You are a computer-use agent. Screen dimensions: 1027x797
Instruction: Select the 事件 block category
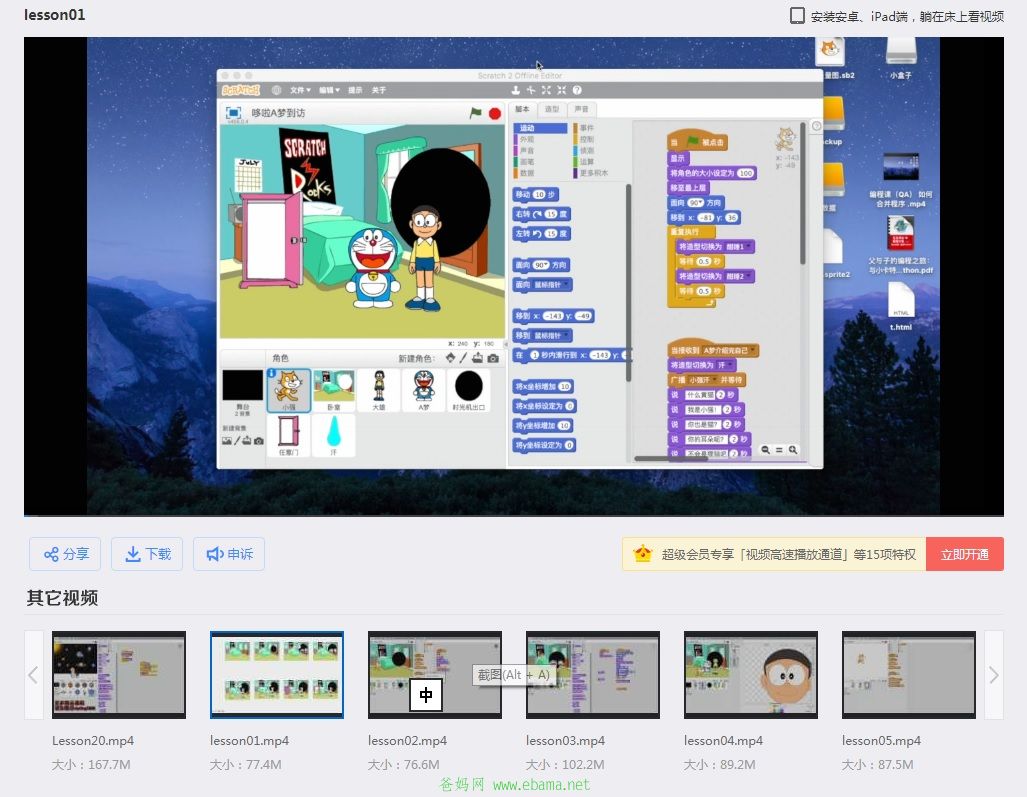coord(600,128)
